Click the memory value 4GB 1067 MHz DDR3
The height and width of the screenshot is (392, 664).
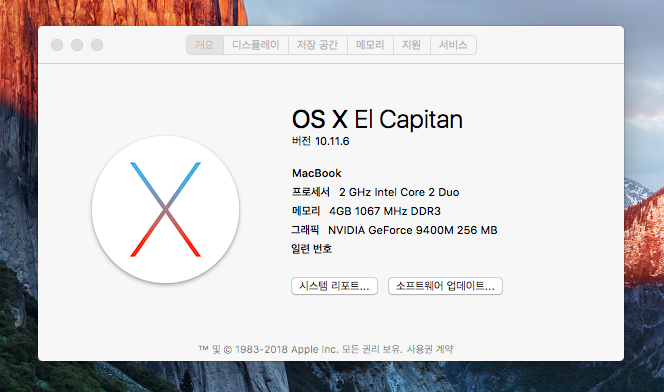pos(385,211)
